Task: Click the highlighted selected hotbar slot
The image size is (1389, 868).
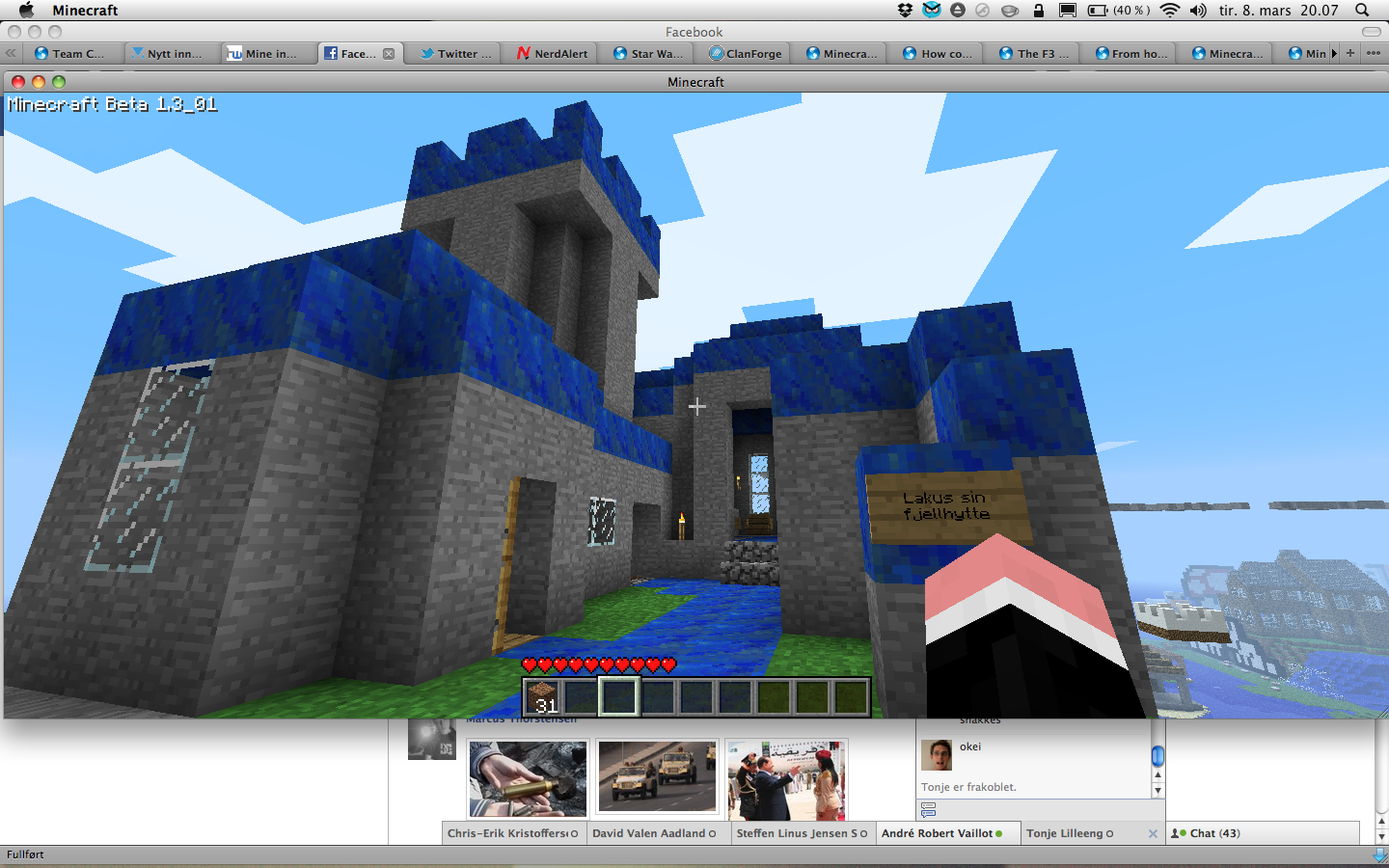Action: (x=619, y=696)
